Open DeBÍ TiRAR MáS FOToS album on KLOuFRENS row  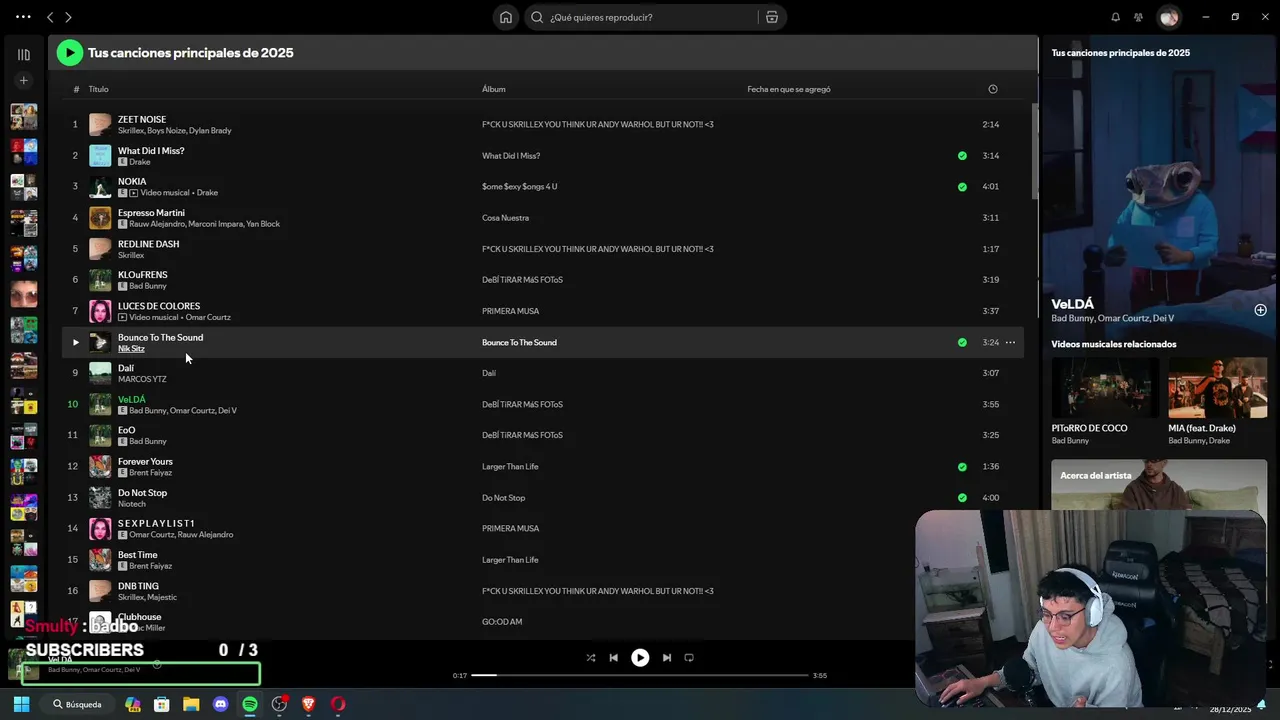[522, 280]
